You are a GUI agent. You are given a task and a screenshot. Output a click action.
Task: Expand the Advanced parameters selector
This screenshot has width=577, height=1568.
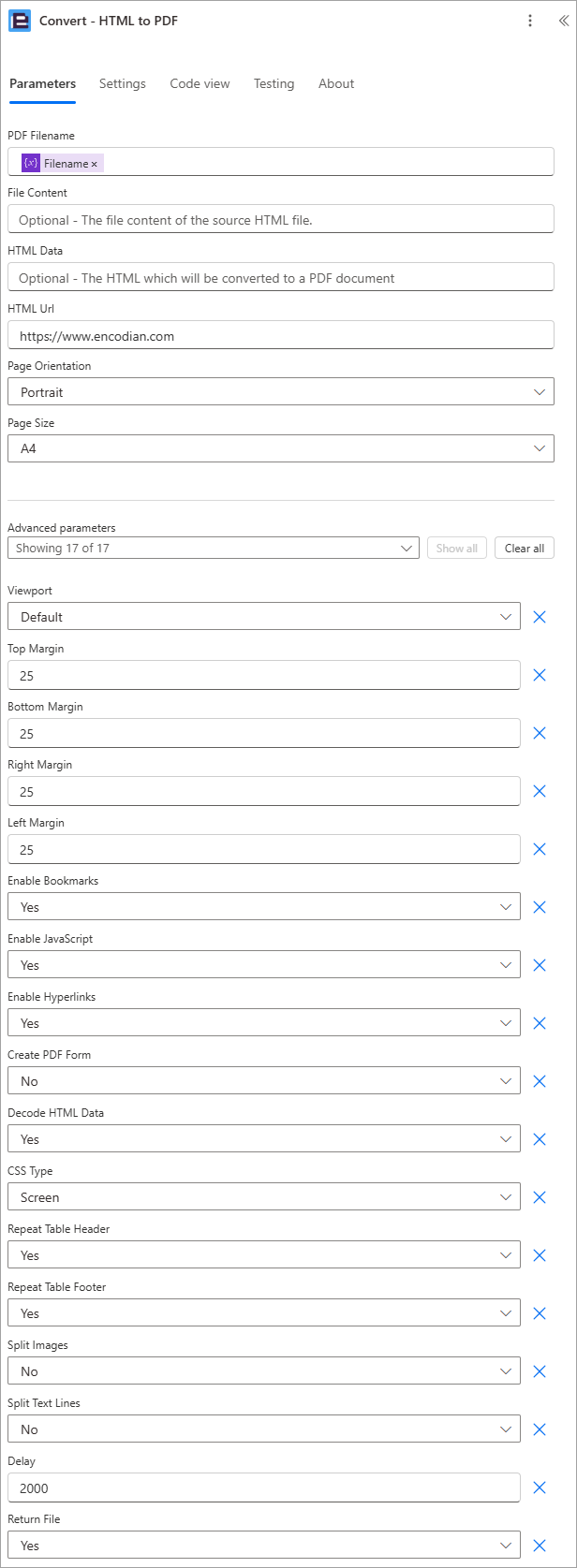point(214,548)
